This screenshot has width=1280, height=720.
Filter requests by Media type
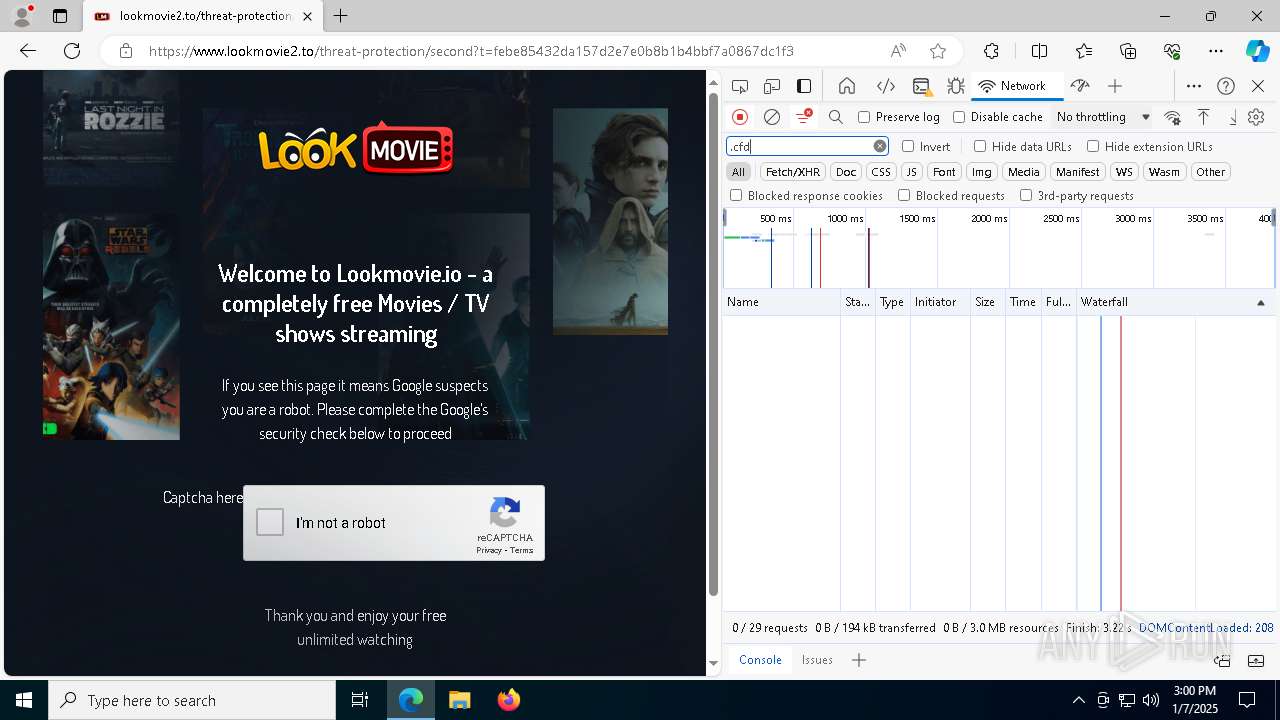point(1023,172)
